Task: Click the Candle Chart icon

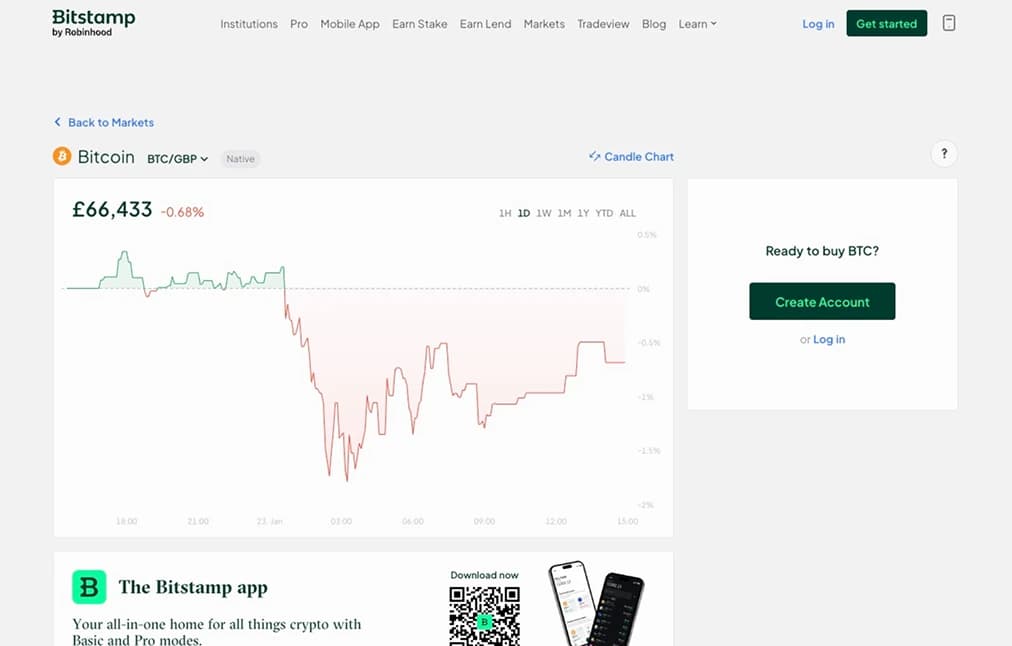Action: click(594, 156)
